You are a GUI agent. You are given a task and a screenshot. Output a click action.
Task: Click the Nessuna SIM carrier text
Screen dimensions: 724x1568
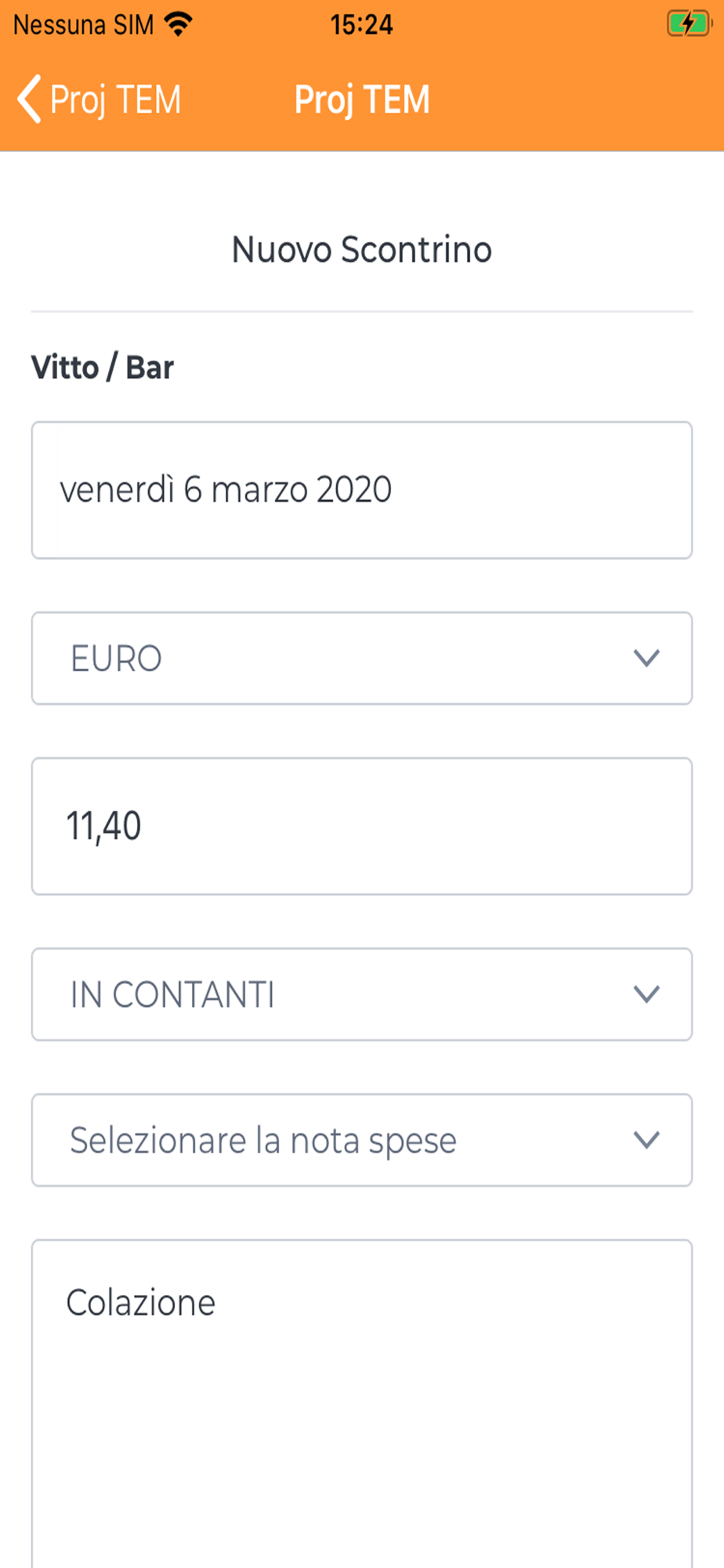(84, 24)
